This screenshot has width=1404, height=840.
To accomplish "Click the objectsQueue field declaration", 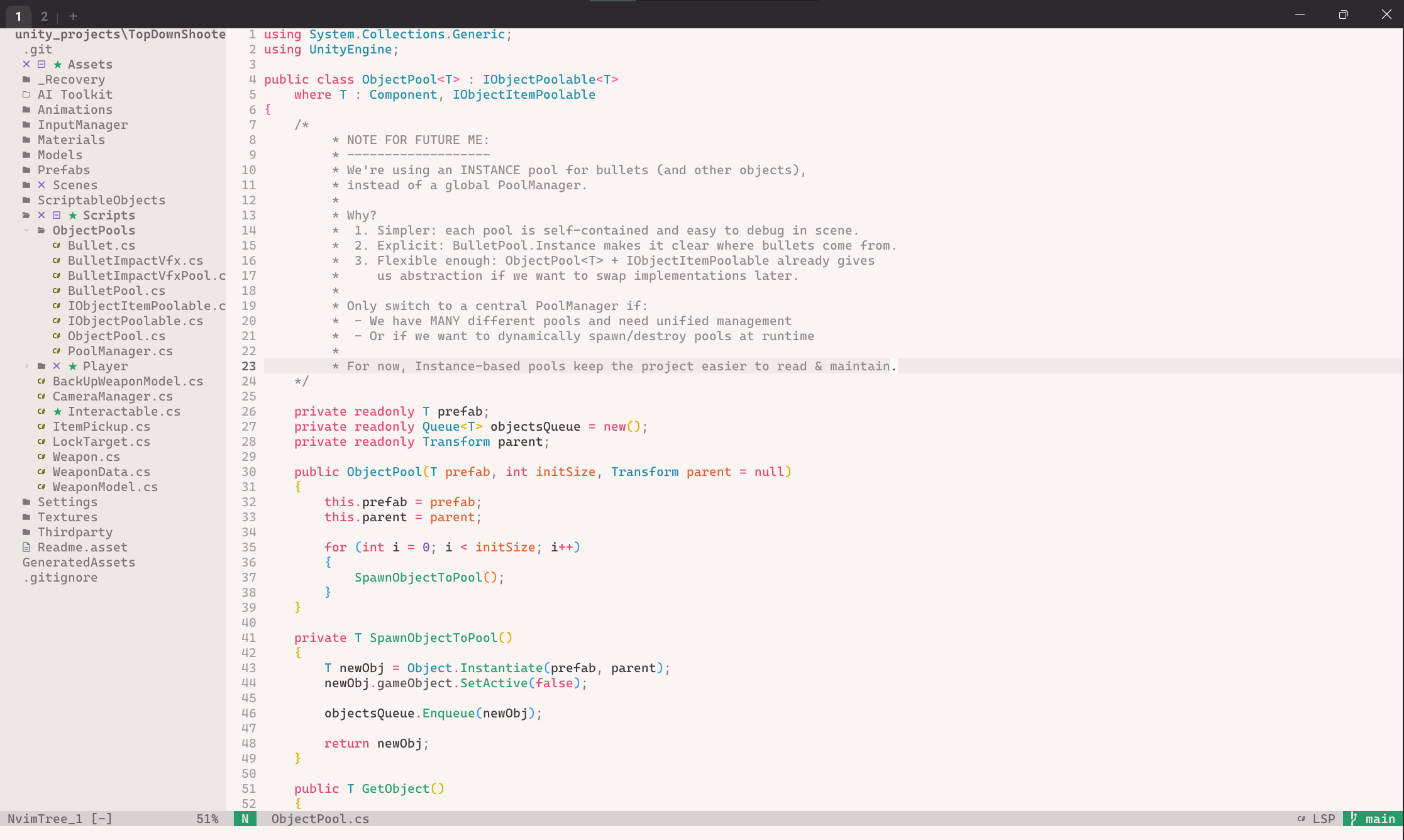I will pos(536,427).
